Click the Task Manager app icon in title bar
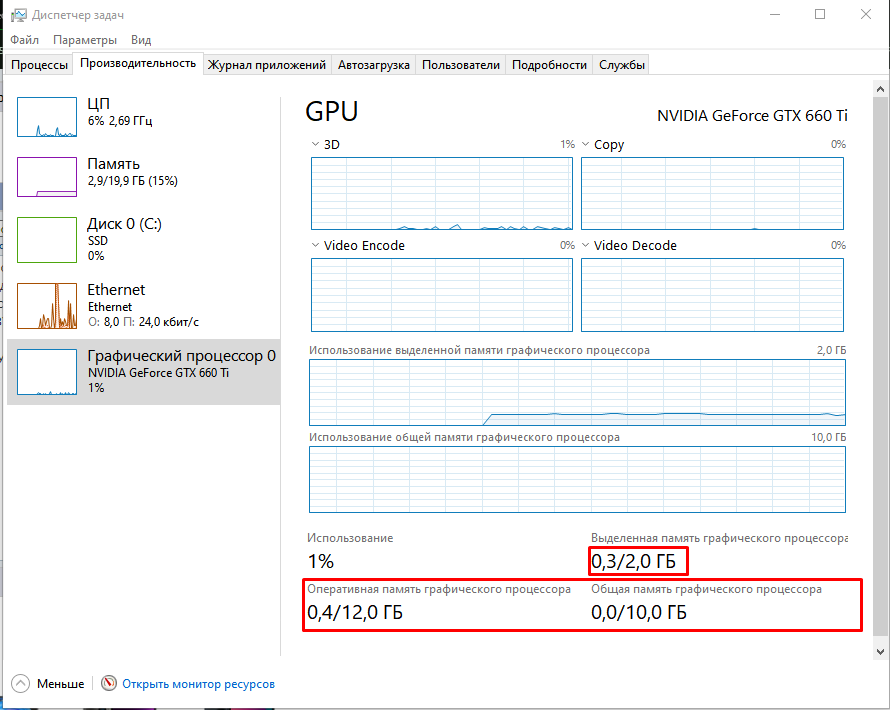Screen dimensions: 890x710 (18, 15)
